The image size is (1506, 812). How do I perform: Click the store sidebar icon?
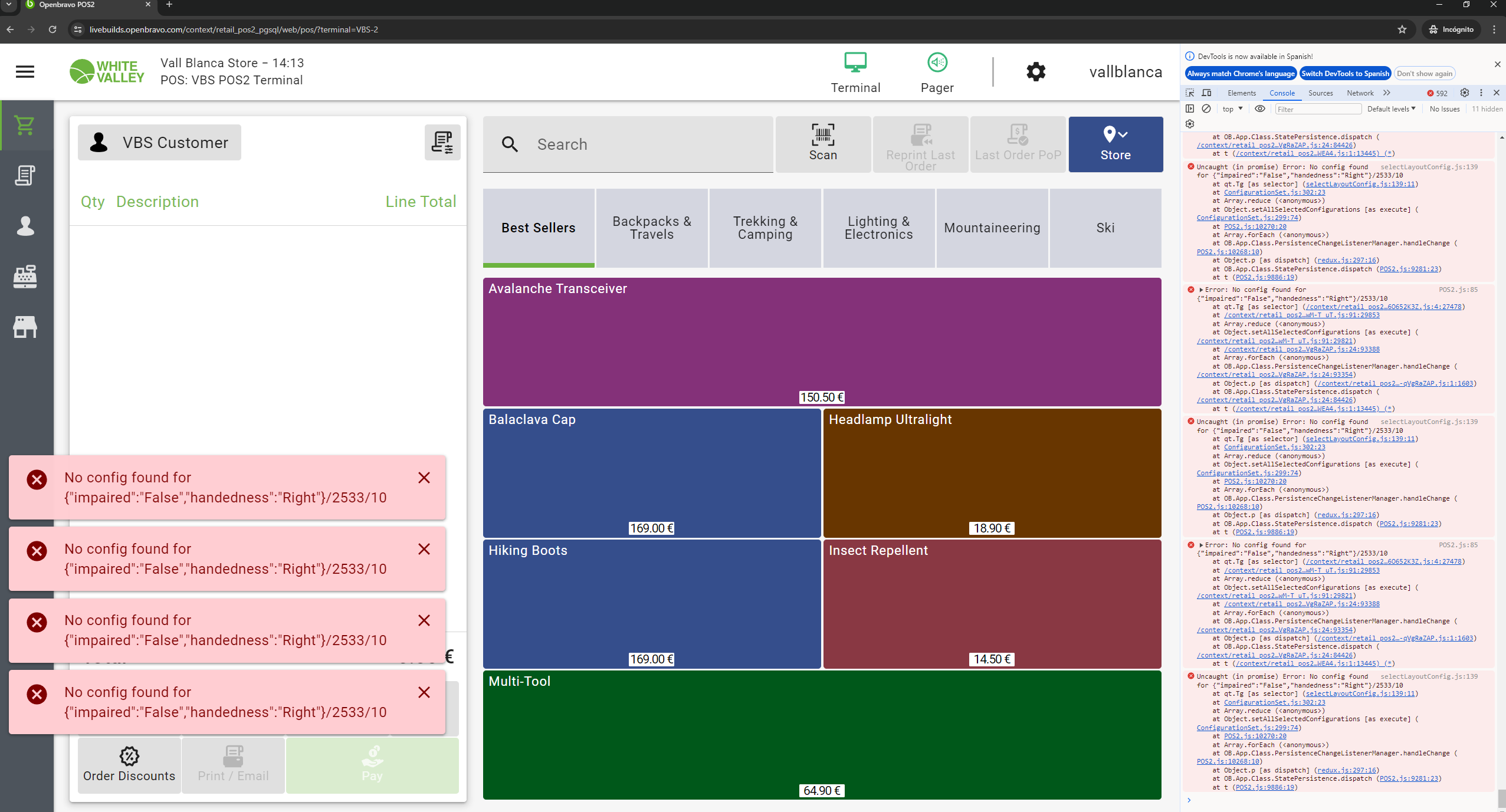(x=25, y=326)
